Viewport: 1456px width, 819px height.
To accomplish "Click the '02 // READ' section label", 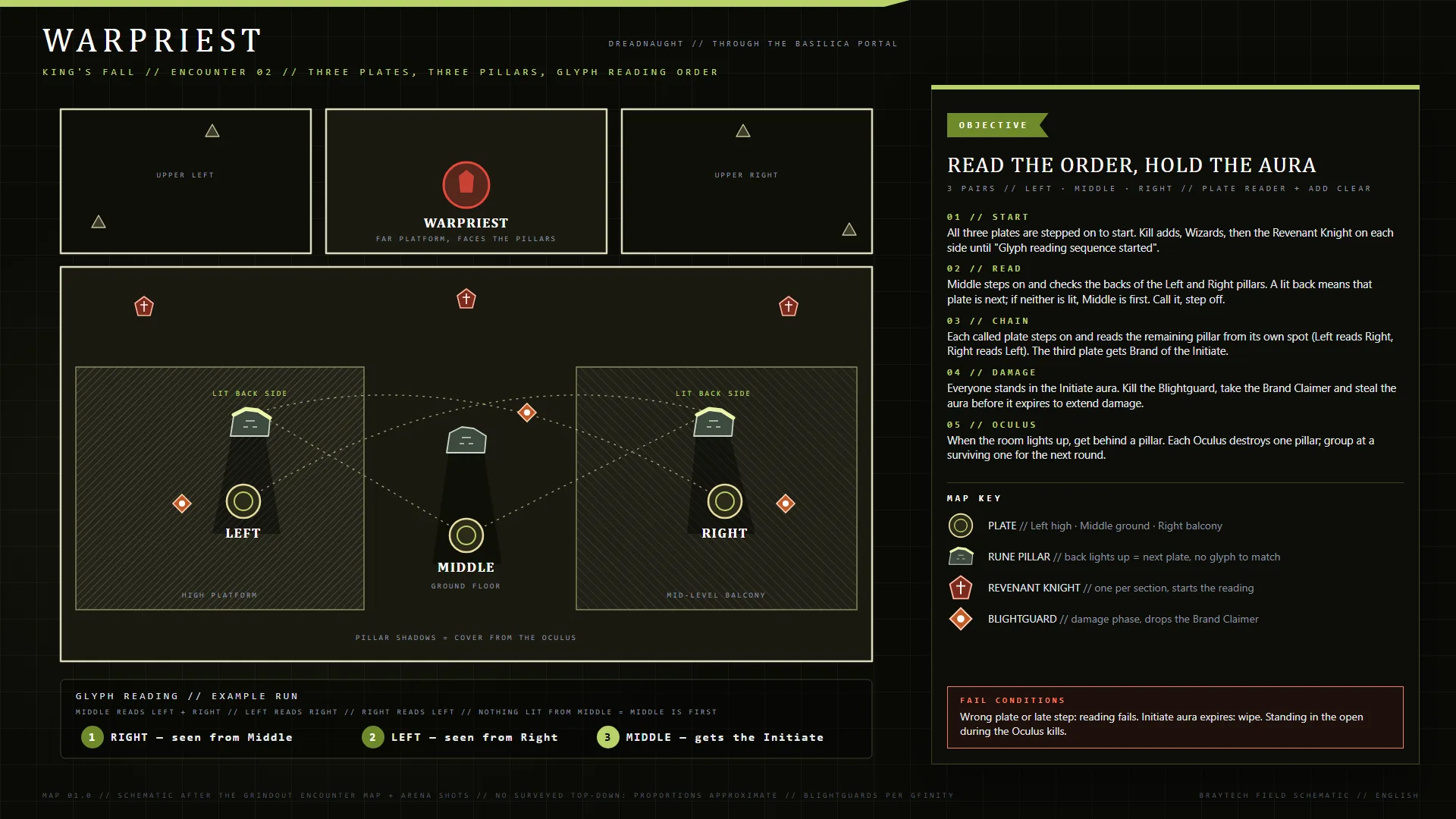I will click(984, 268).
